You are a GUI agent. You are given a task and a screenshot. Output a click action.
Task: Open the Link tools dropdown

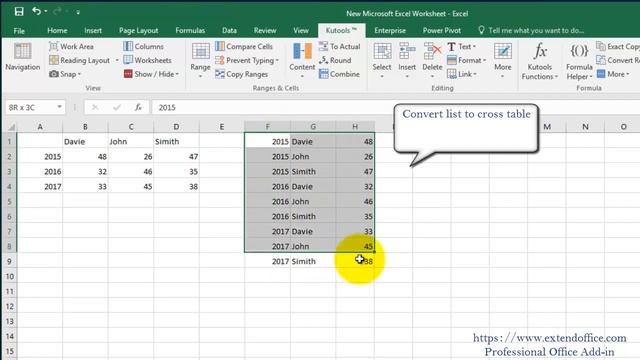462,74
